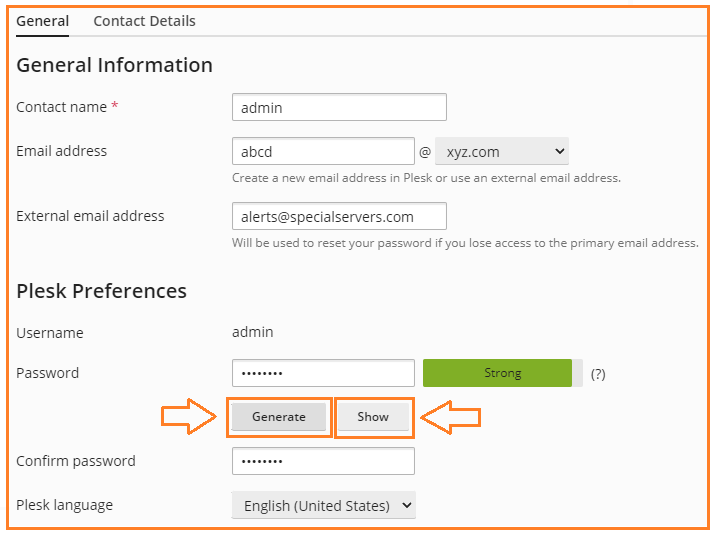Select the General tab

43,21
